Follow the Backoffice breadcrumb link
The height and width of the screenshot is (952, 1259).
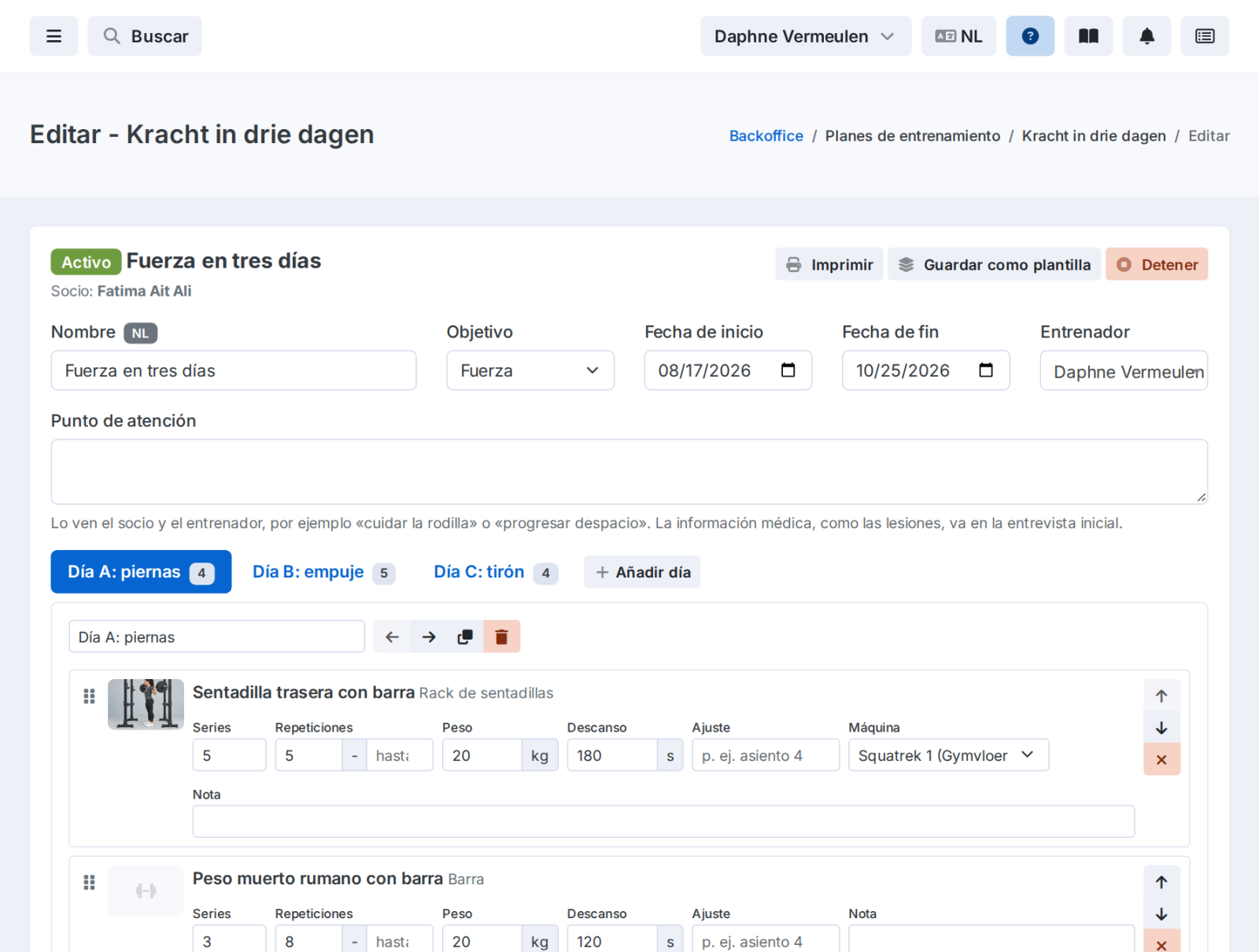pyautogui.click(x=766, y=136)
